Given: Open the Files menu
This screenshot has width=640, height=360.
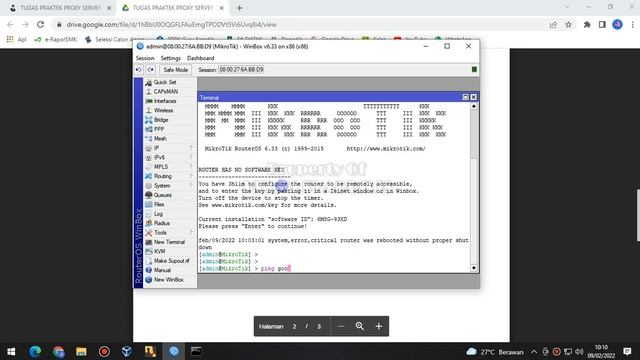Looking at the screenshot, I should [158, 204].
